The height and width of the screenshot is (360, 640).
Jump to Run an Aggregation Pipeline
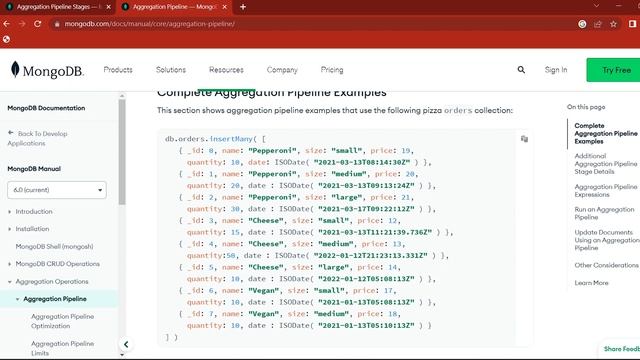[x=604, y=213]
